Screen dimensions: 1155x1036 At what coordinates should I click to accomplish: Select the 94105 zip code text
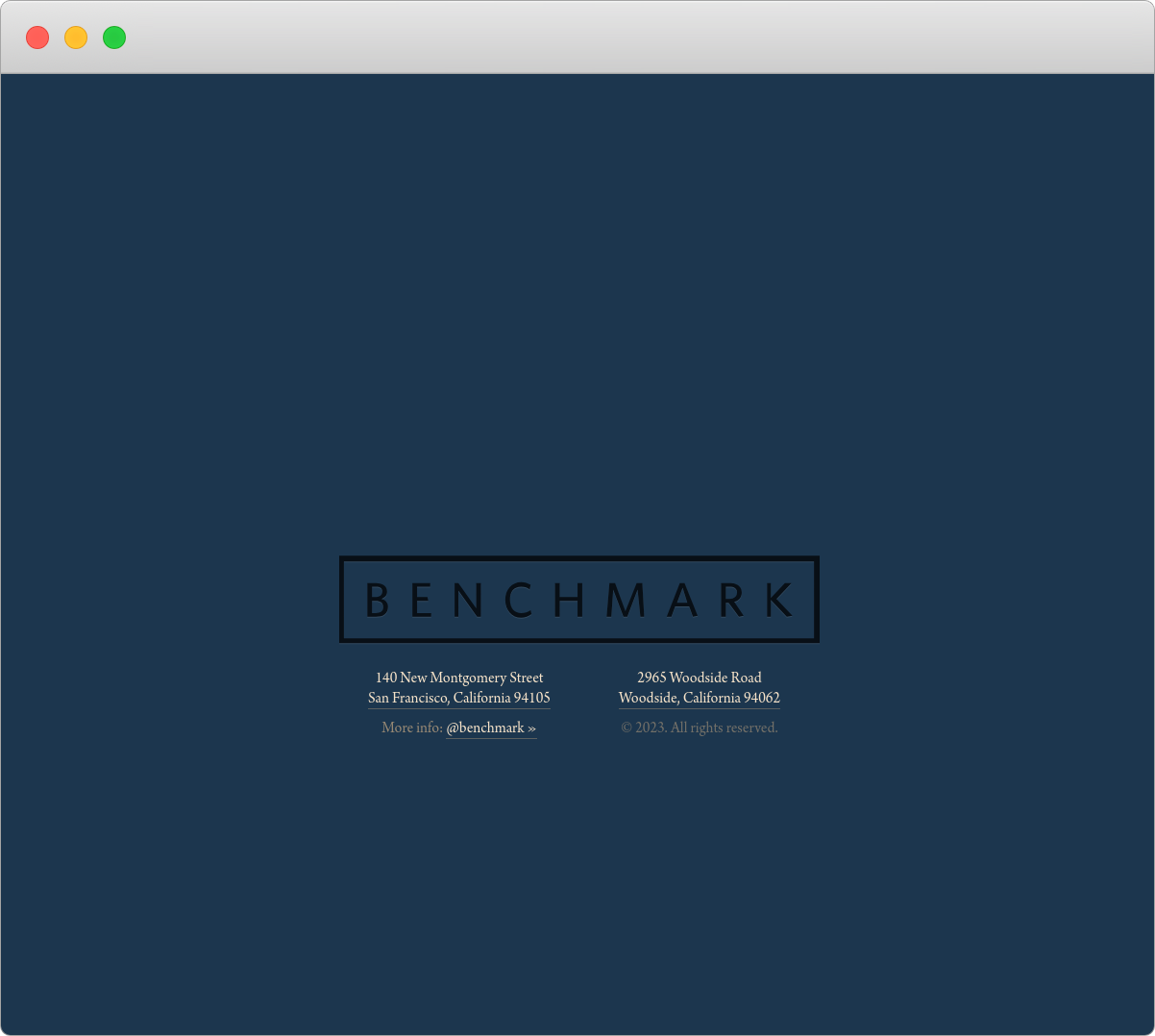pos(531,698)
